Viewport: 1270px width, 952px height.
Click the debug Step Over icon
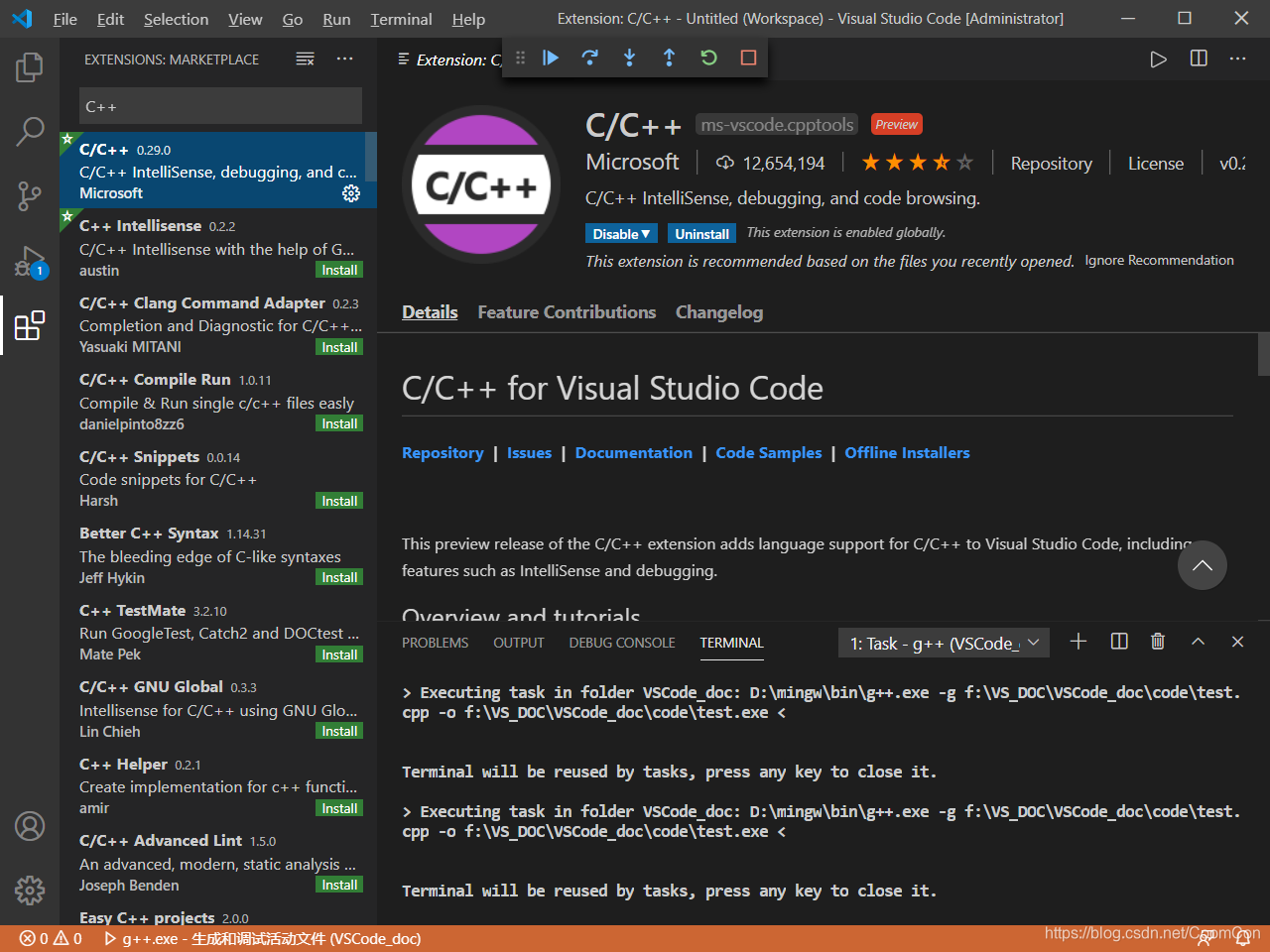(x=590, y=58)
